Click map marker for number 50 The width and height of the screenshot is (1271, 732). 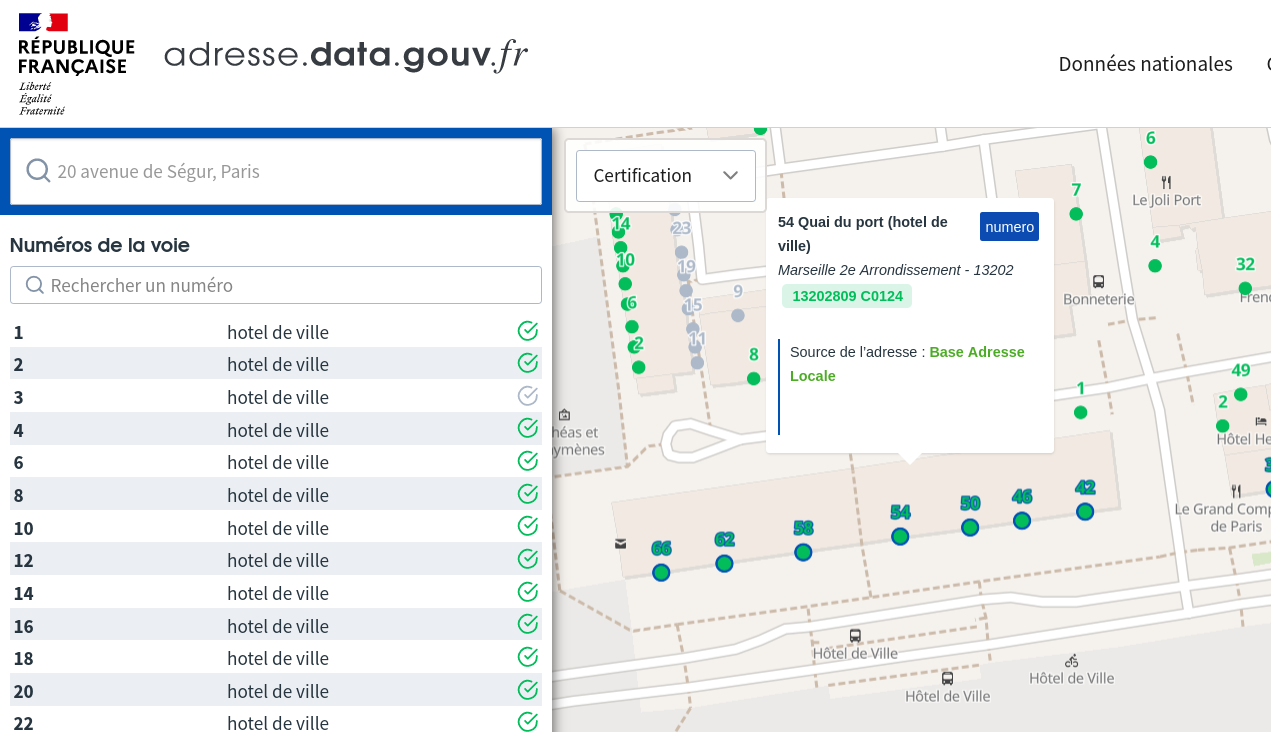tap(970, 527)
